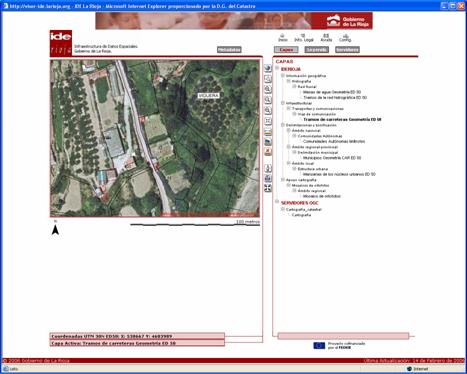Click the Coordenadas UTM status bar
467x374 pixels.
point(137,336)
